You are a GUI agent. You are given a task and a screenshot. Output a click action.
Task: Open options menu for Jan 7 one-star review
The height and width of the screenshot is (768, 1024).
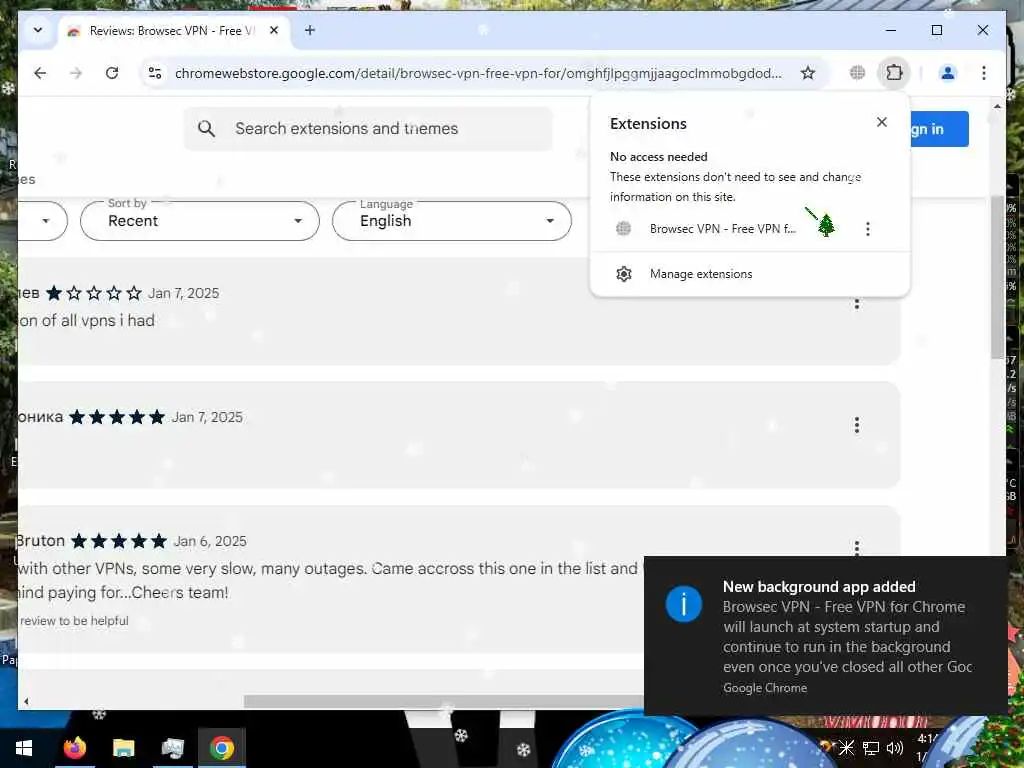coord(857,304)
